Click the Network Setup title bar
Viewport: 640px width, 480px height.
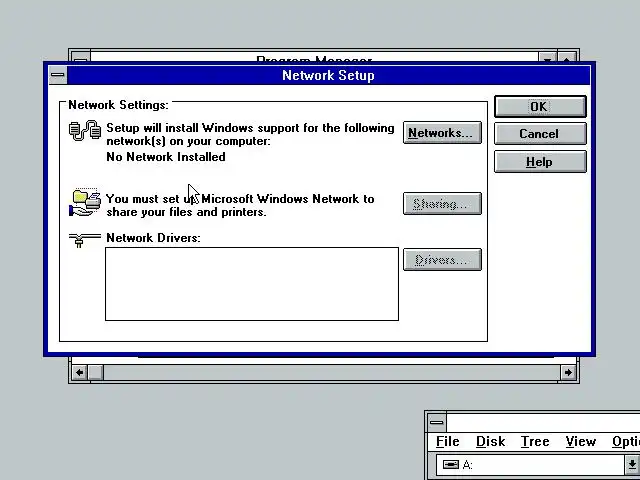[x=328, y=76]
